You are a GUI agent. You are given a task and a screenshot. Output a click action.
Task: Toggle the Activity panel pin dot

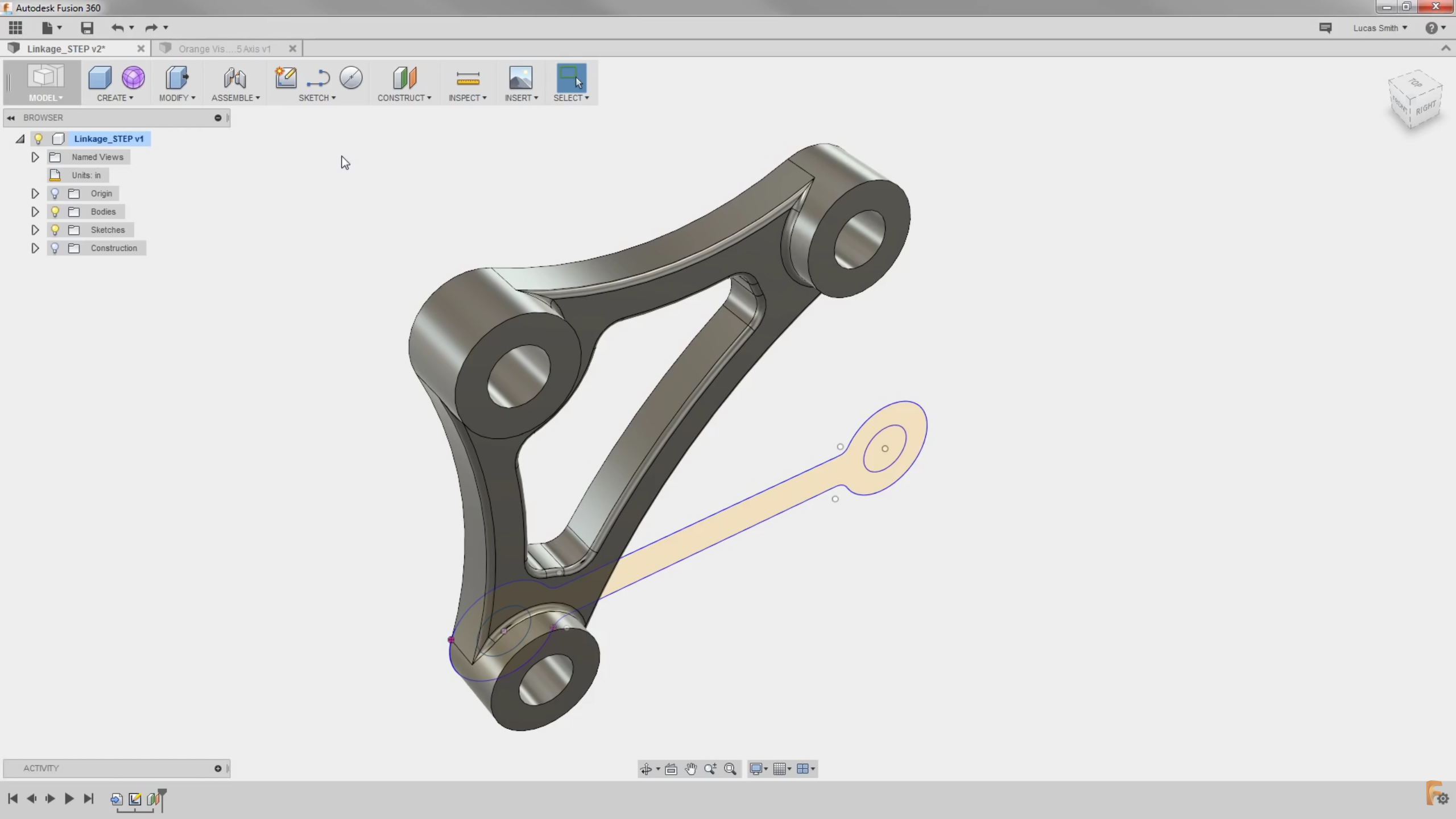(x=218, y=768)
